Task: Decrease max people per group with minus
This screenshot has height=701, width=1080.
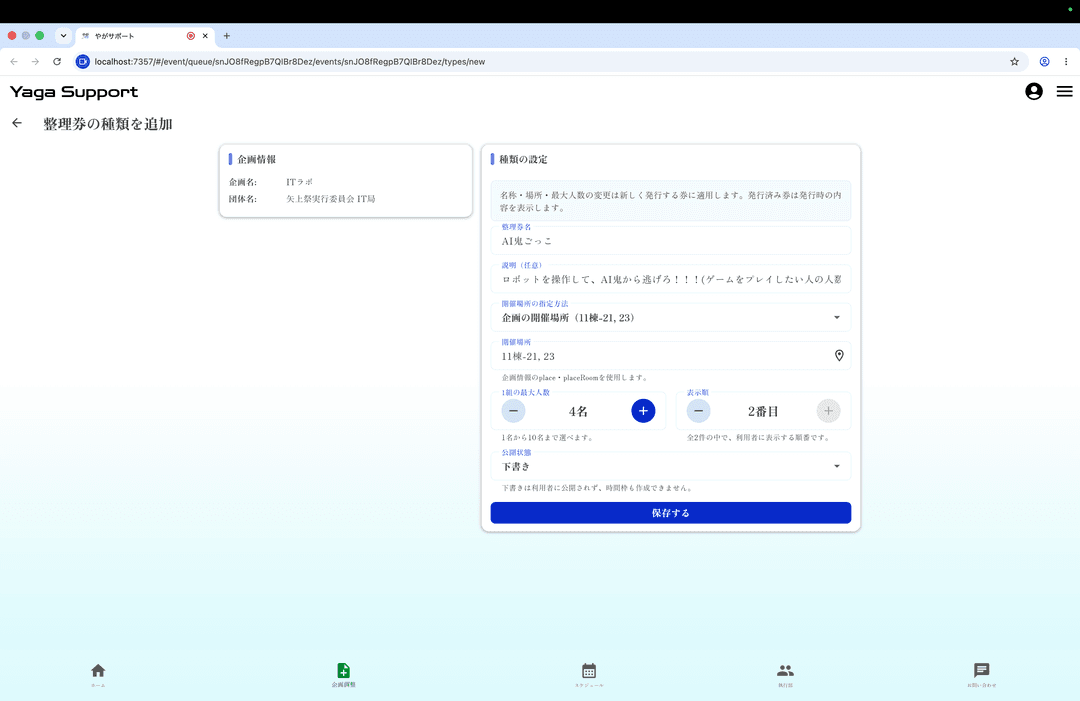Action: pyautogui.click(x=513, y=411)
